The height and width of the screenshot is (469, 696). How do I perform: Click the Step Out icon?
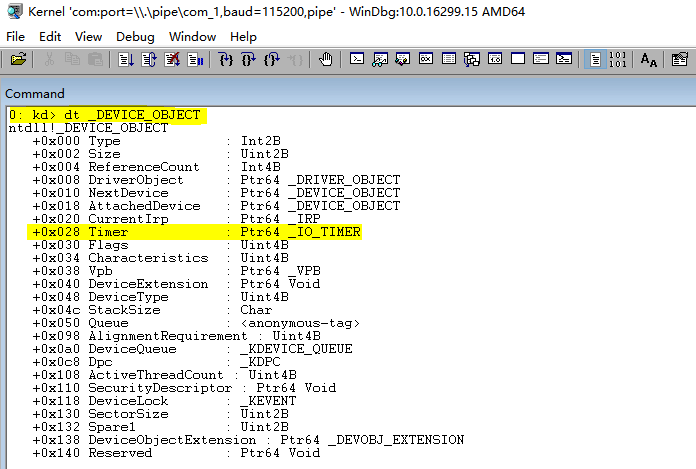(272, 59)
